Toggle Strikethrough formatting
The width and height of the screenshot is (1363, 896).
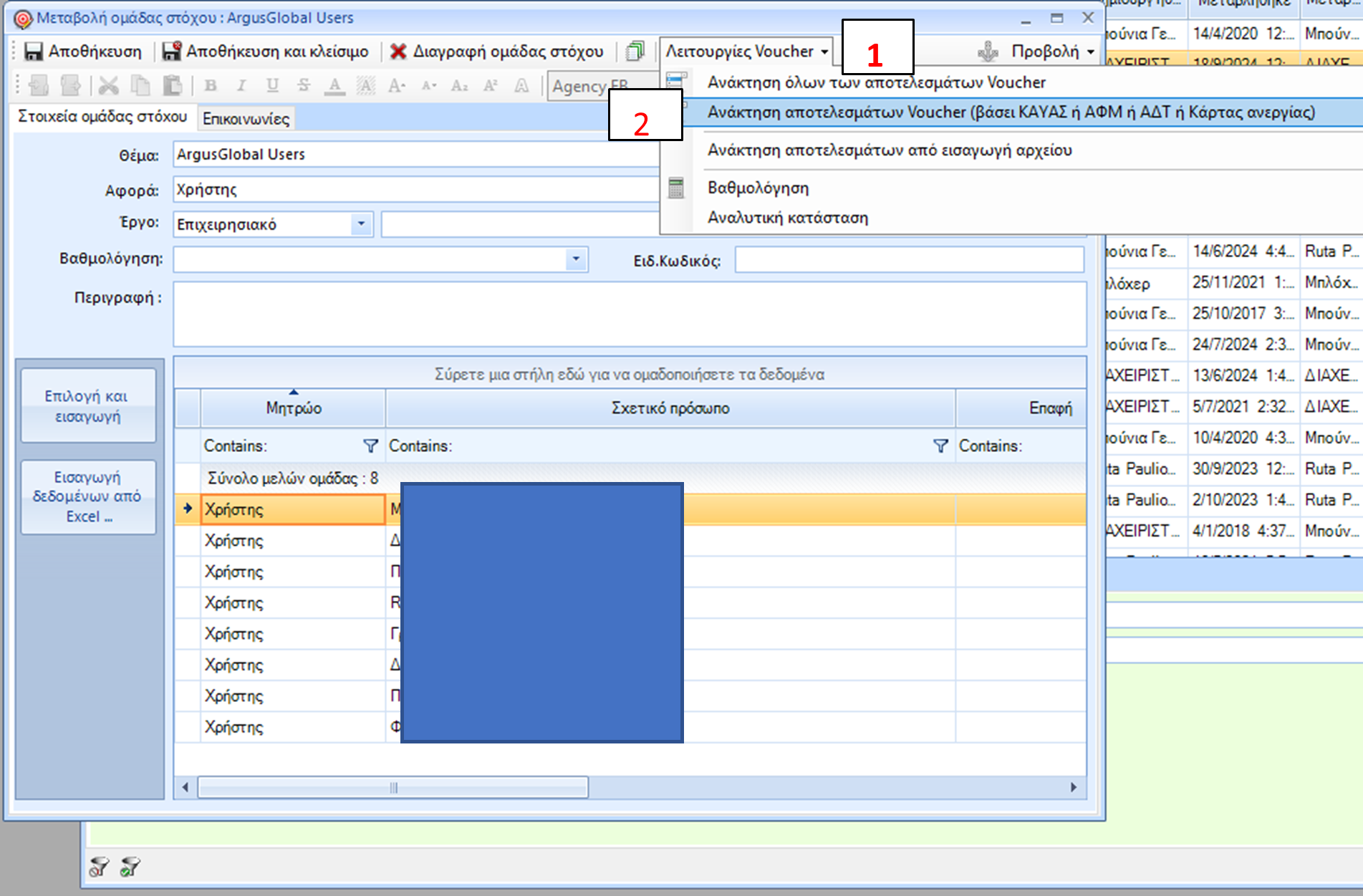[x=304, y=86]
